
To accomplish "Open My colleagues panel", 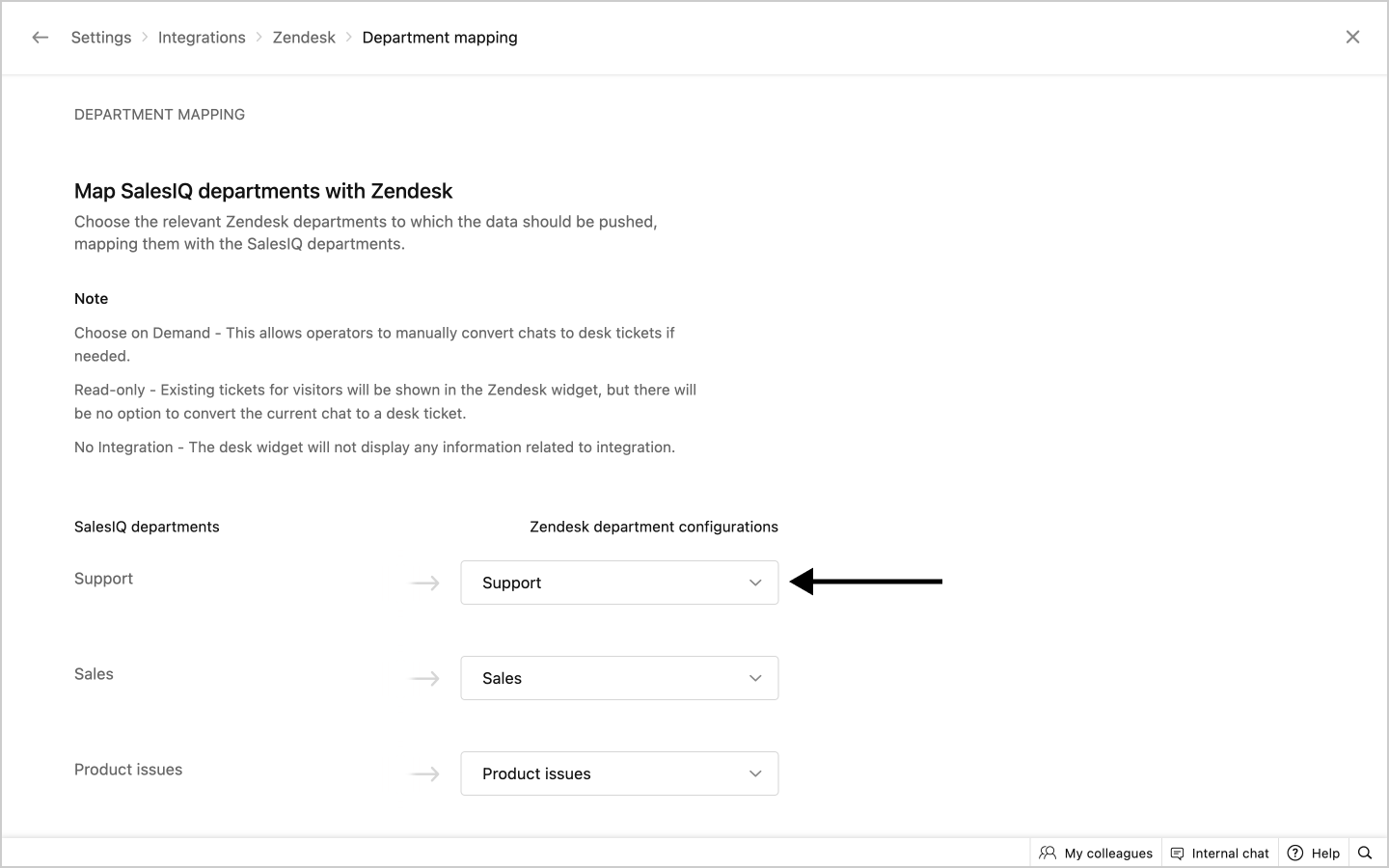I will [1107, 853].
